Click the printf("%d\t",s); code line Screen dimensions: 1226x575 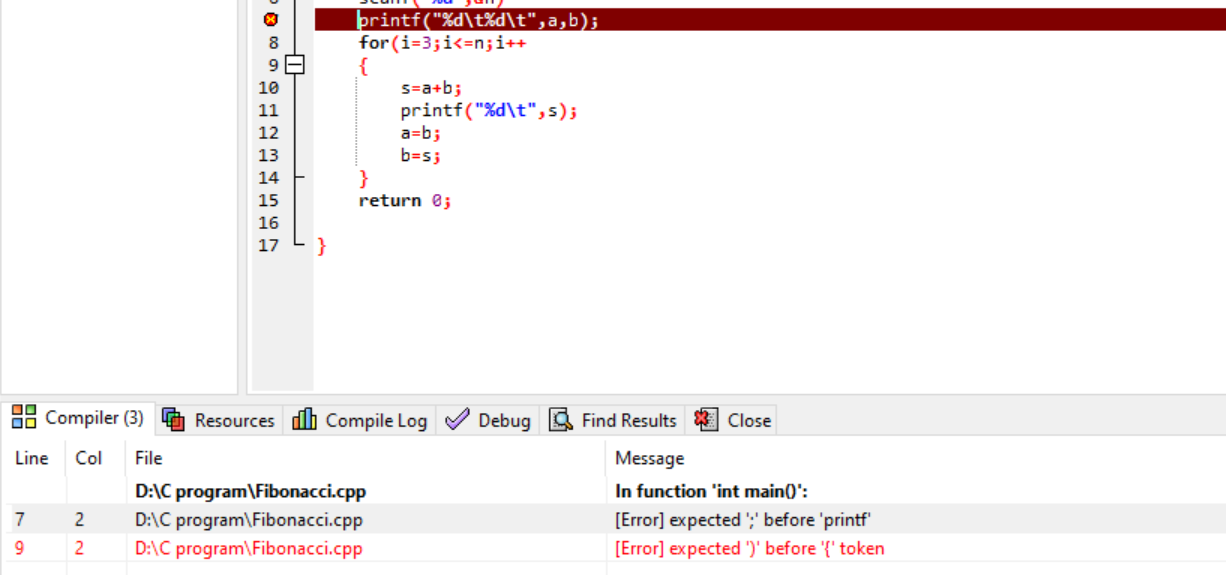tap(490, 110)
